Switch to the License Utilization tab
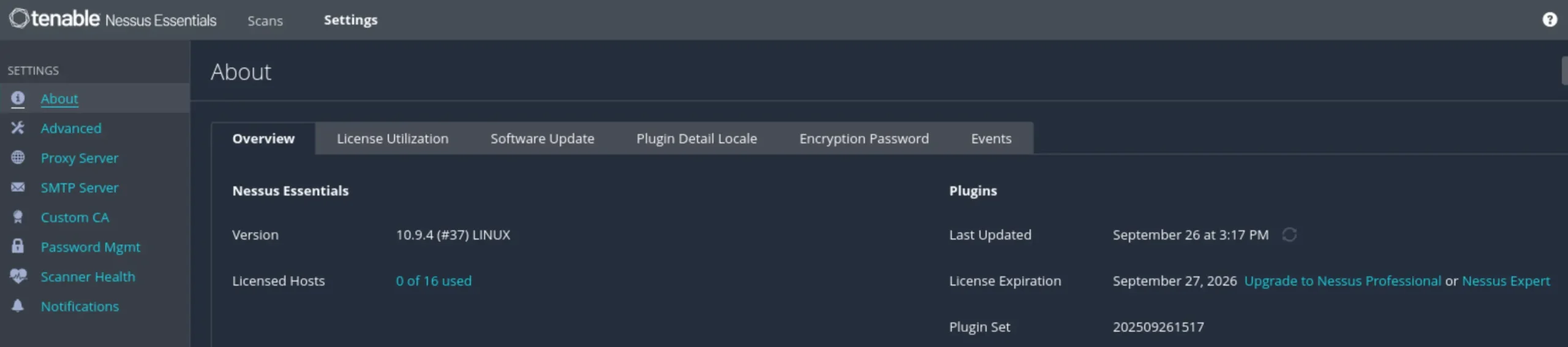 [x=392, y=139]
